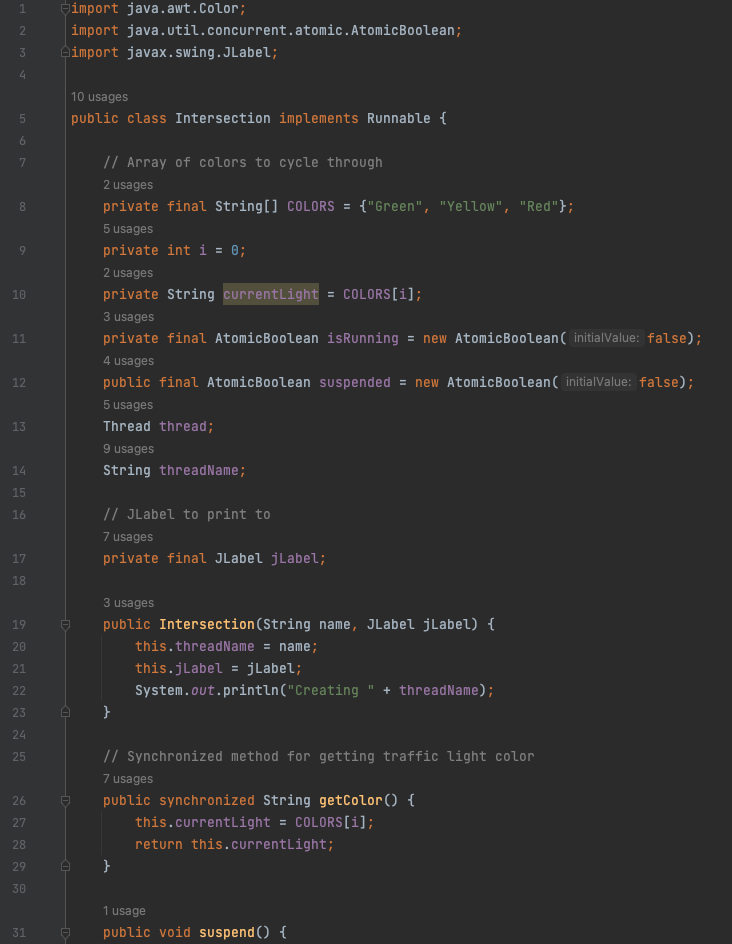This screenshot has height=944, width=732.
Task: Click the isRunning field name on line 11
Action: tap(363, 338)
